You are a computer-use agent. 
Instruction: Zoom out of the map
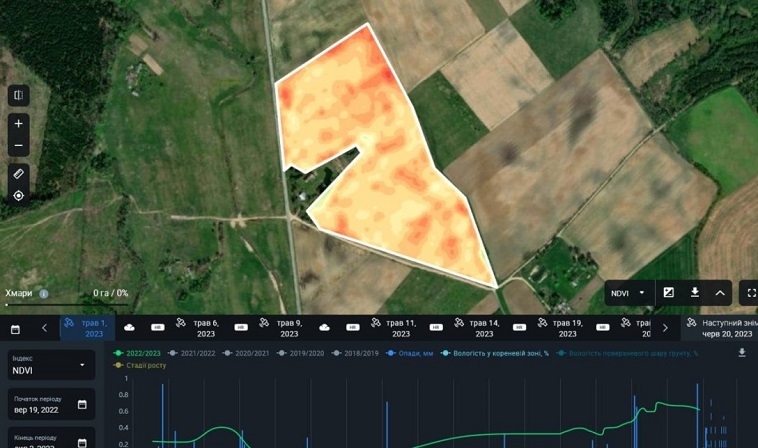pyautogui.click(x=18, y=145)
